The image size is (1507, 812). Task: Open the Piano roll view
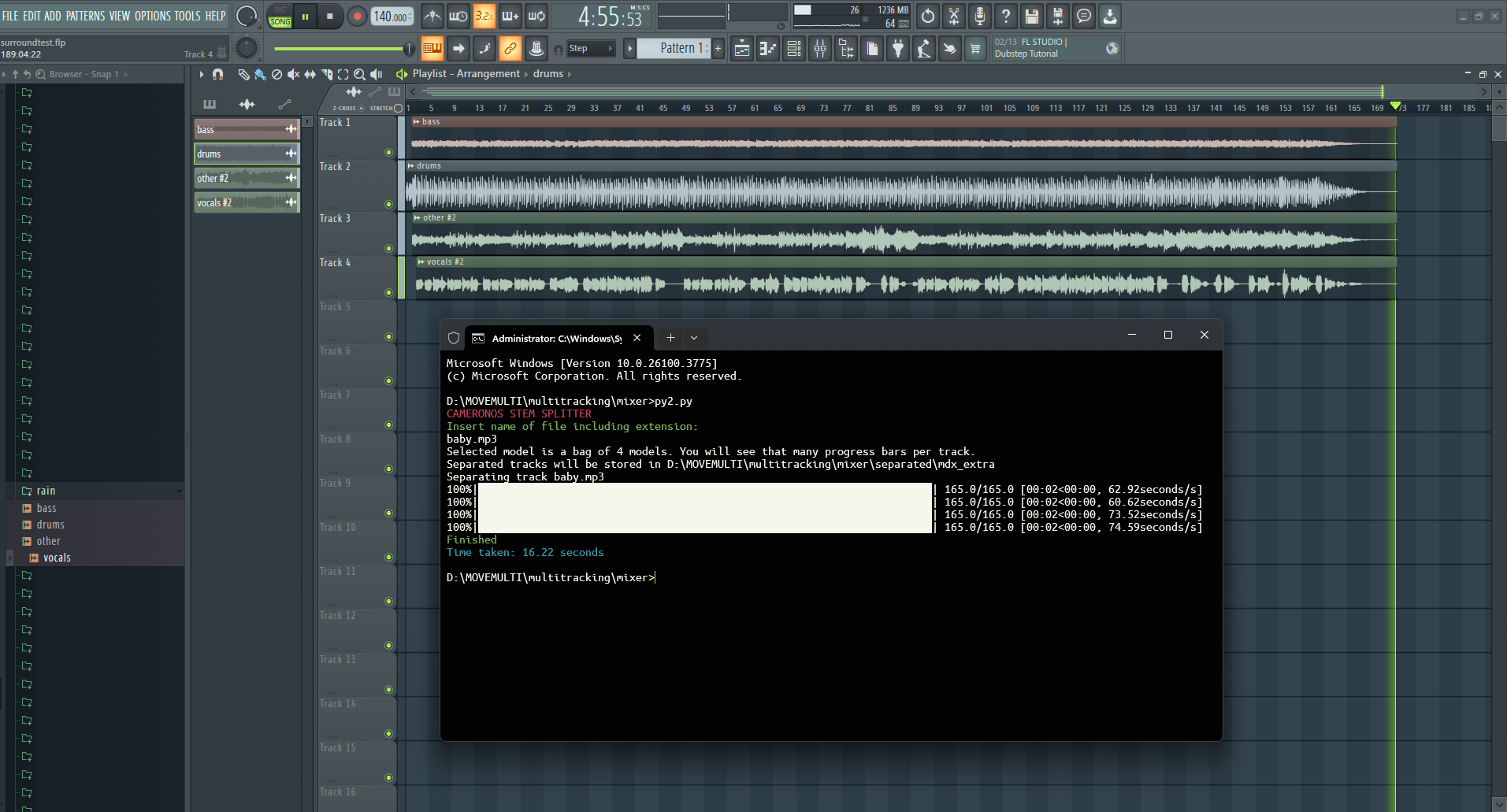(768, 49)
